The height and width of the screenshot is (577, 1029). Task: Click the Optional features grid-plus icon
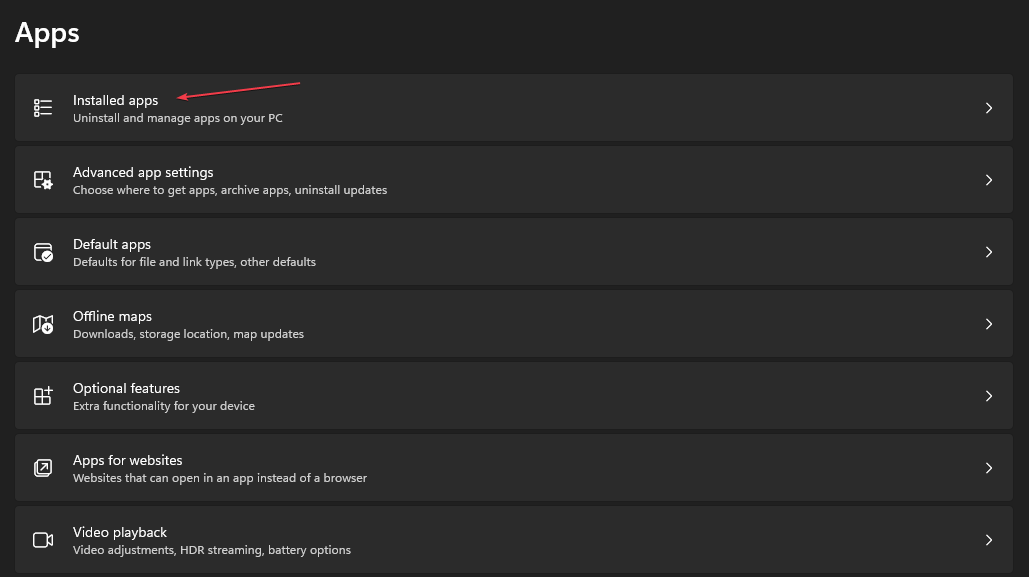(x=43, y=396)
